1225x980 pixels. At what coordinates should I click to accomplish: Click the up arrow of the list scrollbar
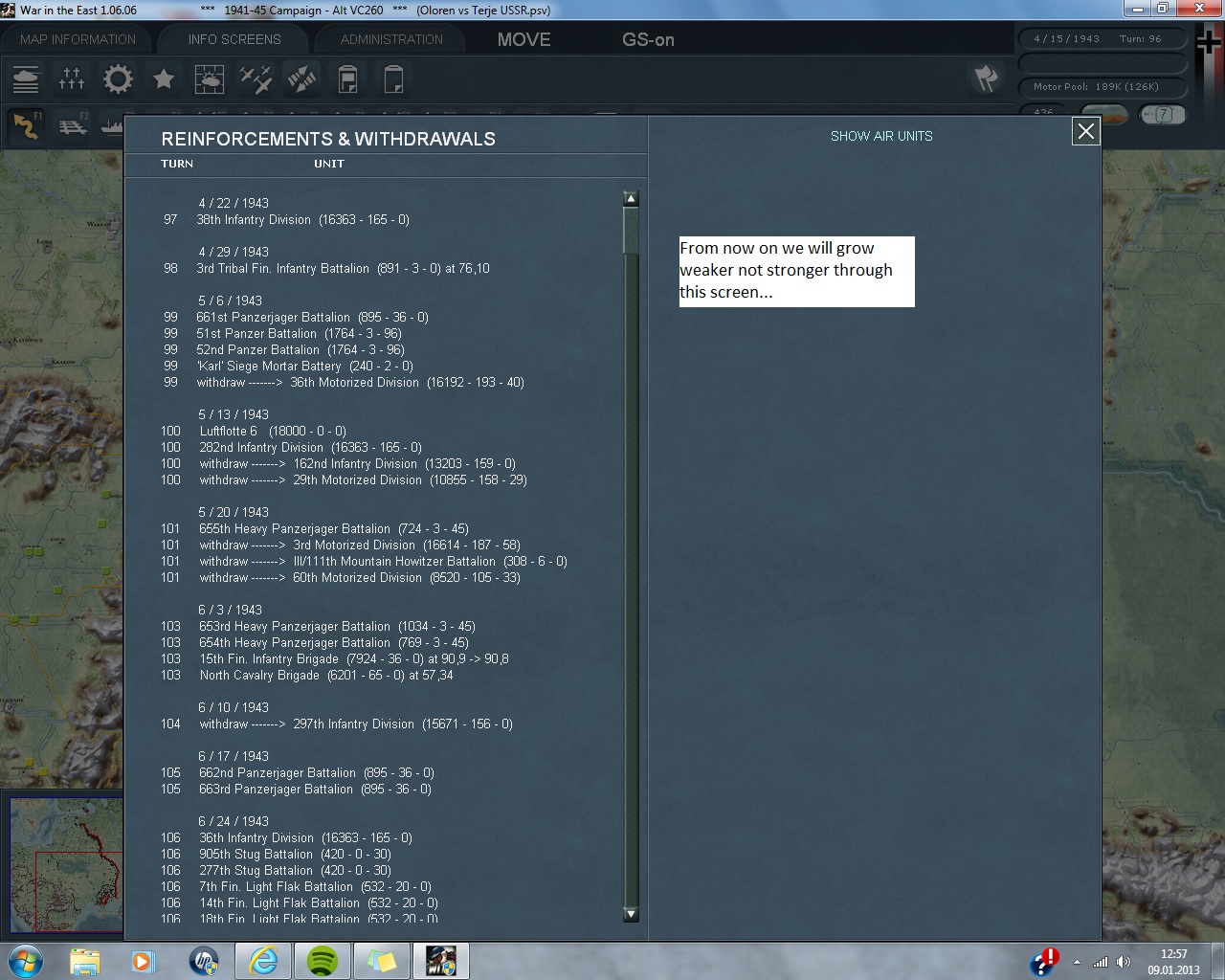(x=631, y=198)
